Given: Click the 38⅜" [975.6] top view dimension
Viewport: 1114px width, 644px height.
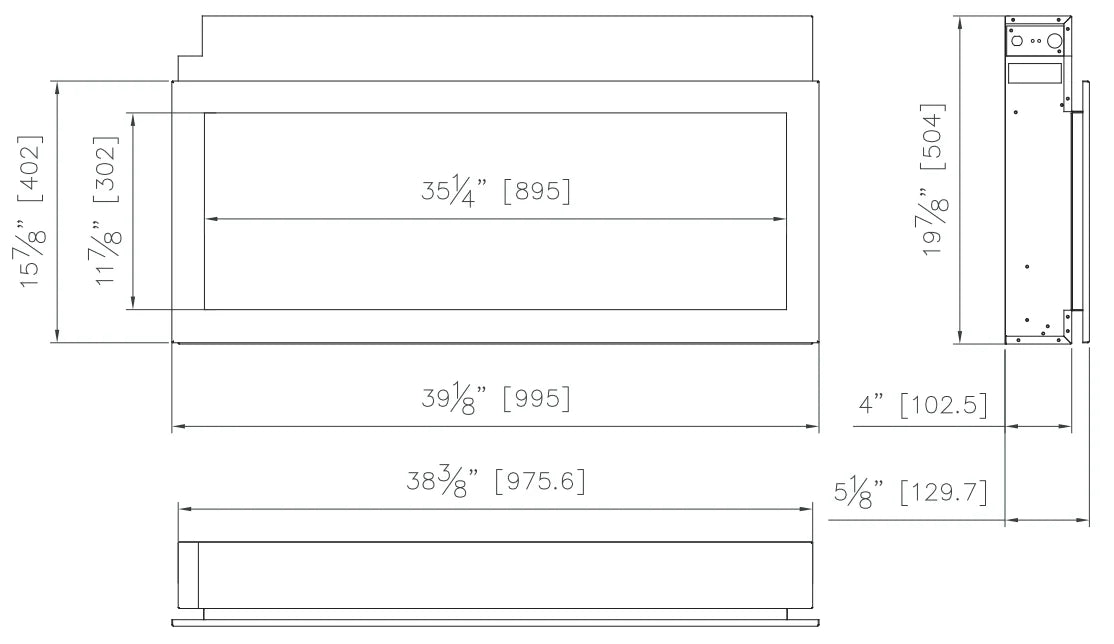Looking at the screenshot, I should (x=495, y=481).
